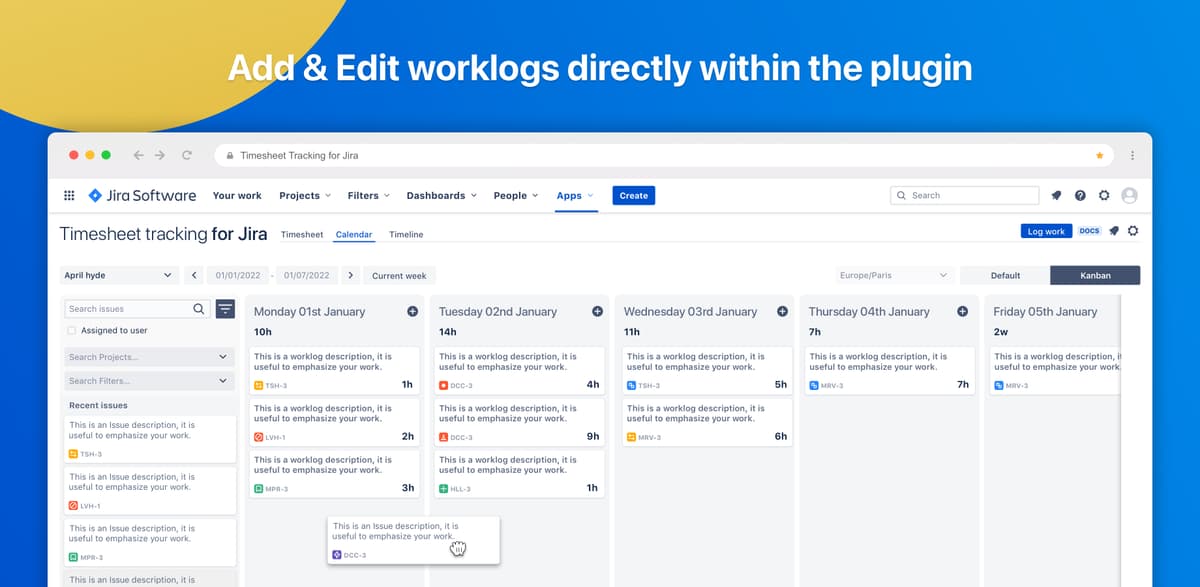Click the Friday 05th January column header
The width and height of the screenshot is (1200, 587).
tap(1045, 312)
